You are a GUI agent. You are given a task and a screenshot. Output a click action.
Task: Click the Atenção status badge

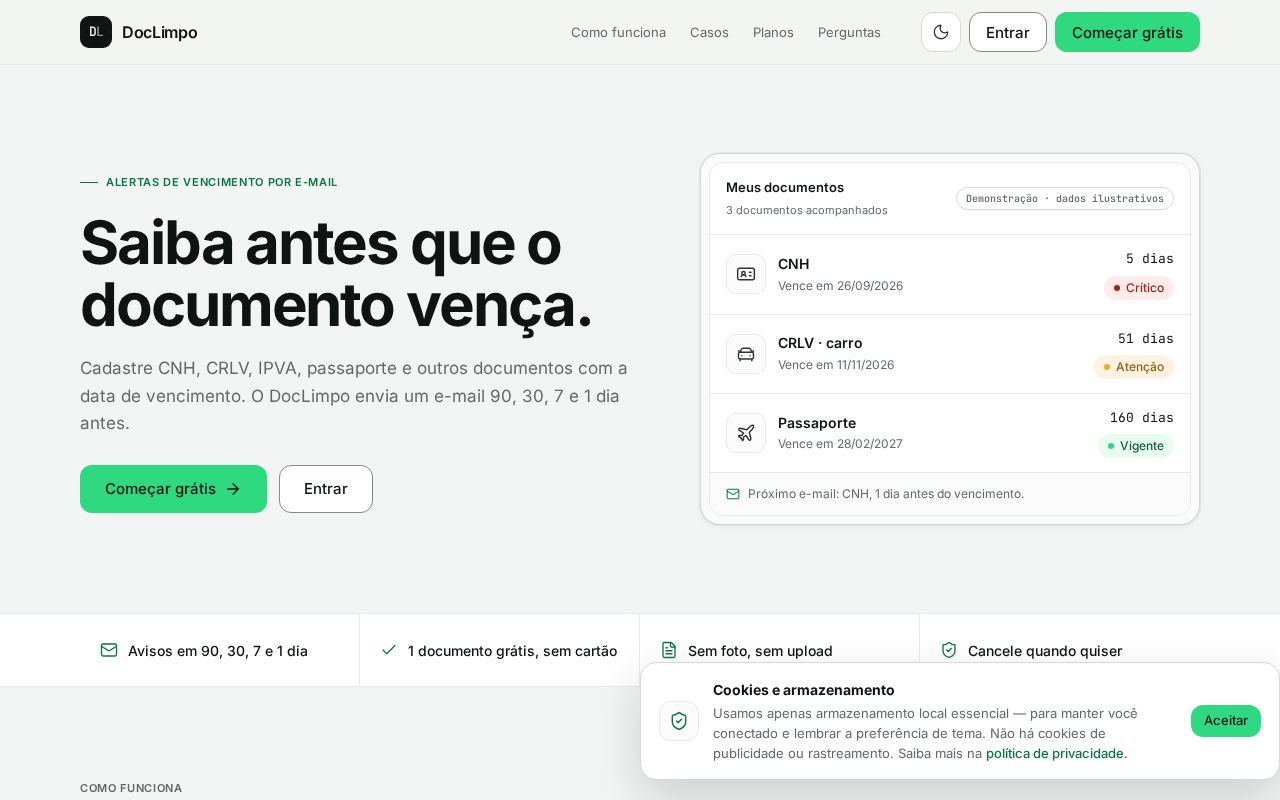1134,367
